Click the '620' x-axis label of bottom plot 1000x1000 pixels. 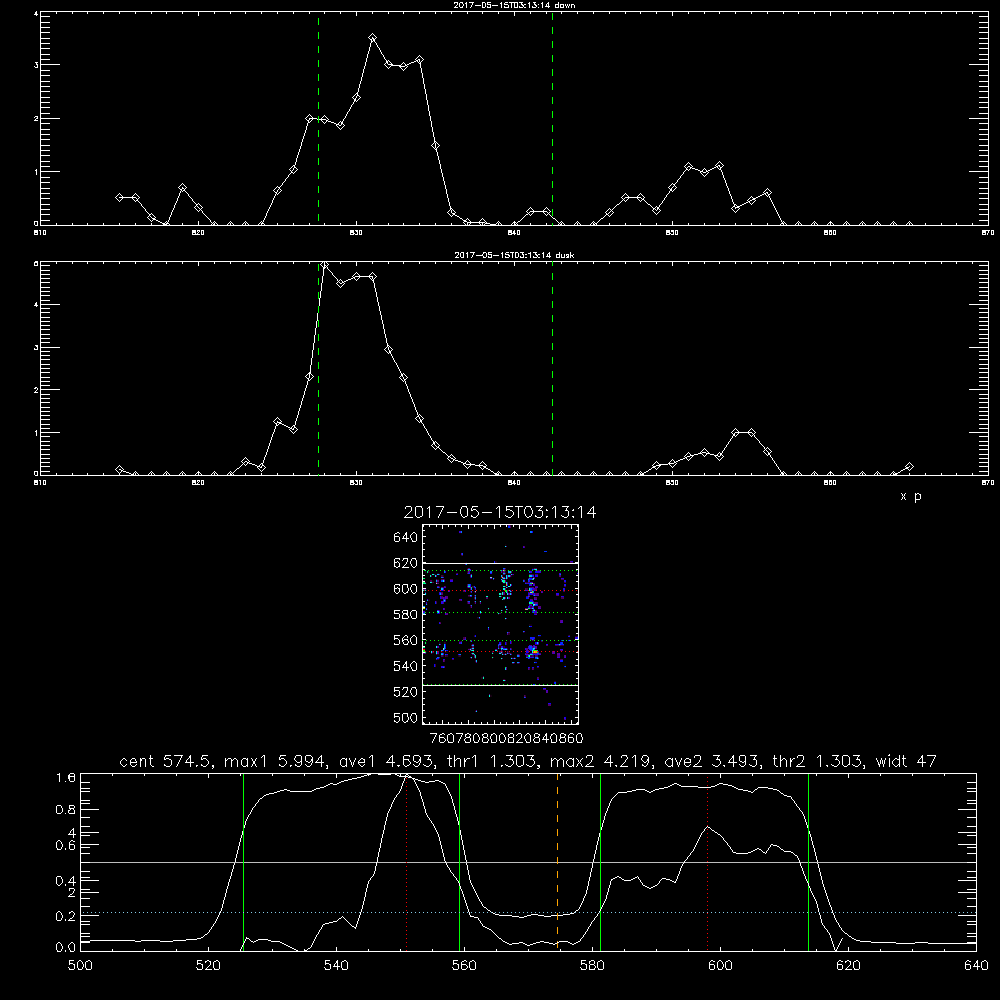tap(848, 966)
